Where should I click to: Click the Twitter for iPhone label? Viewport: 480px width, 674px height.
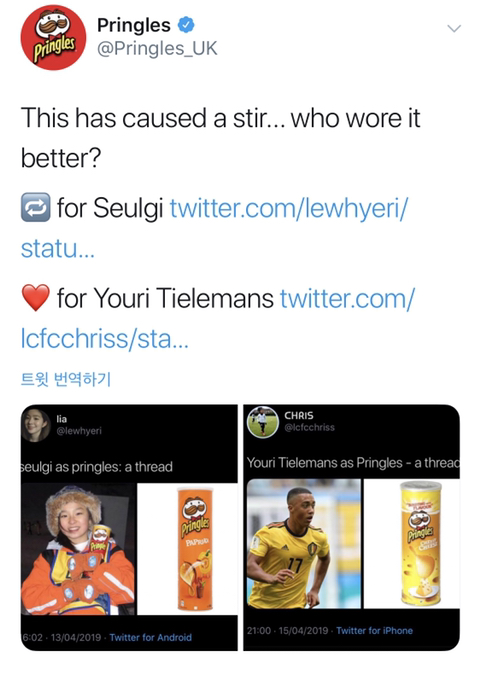point(374,631)
